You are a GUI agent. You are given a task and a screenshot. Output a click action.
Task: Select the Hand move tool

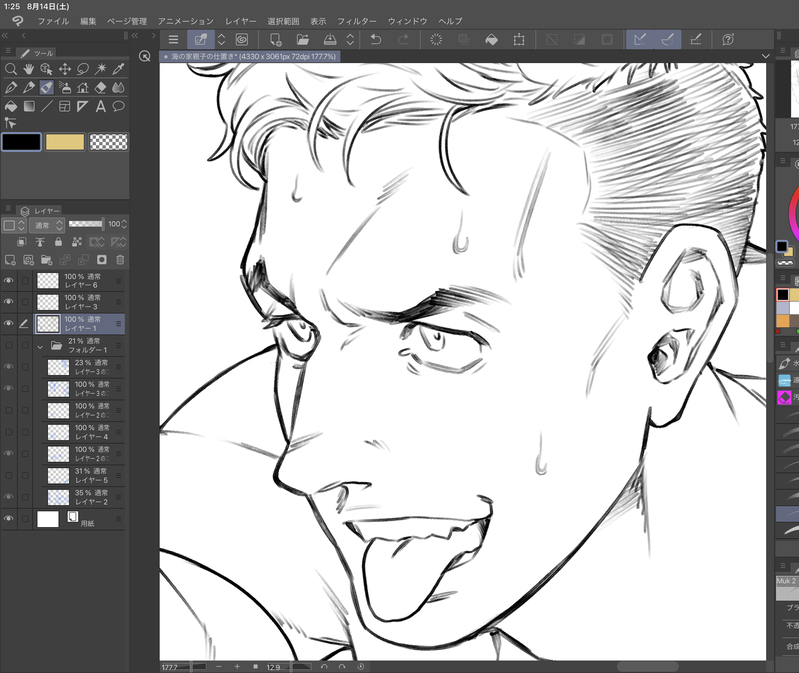[x=29, y=69]
